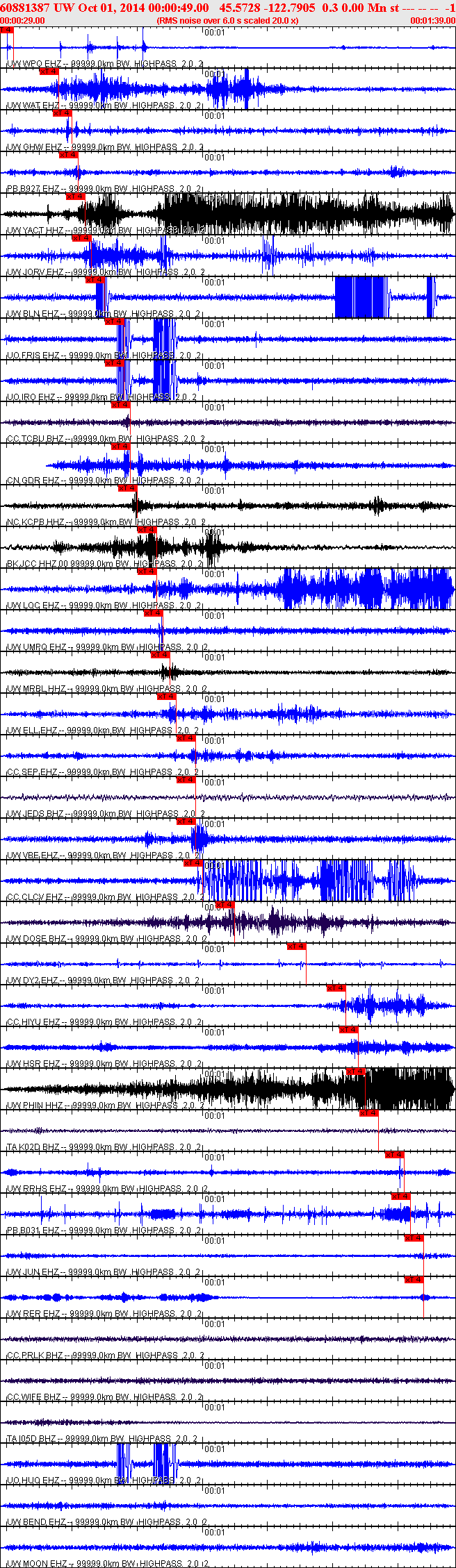Viewport: 456px width, 1568px height.
Task: Select the red pick flag on the RER trace
Action: 414,1279
